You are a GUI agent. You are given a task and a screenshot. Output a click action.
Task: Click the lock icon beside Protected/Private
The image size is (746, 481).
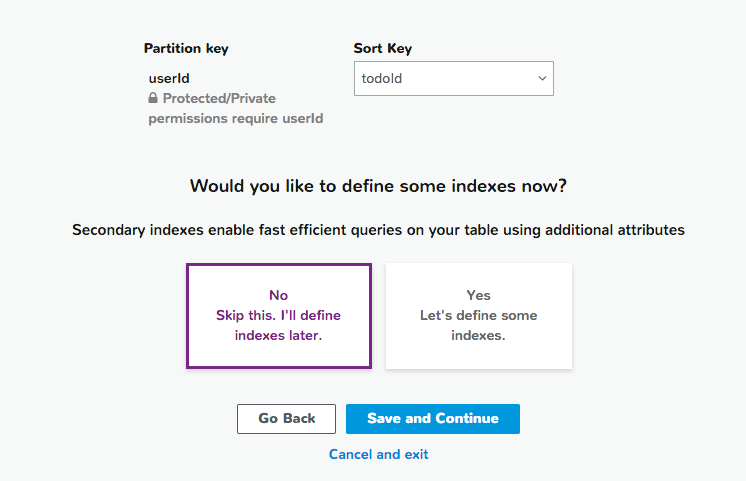(153, 99)
